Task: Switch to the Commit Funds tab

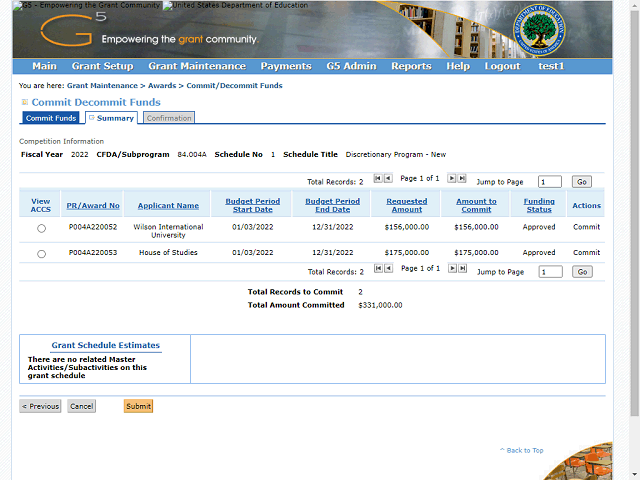Action: pos(51,118)
